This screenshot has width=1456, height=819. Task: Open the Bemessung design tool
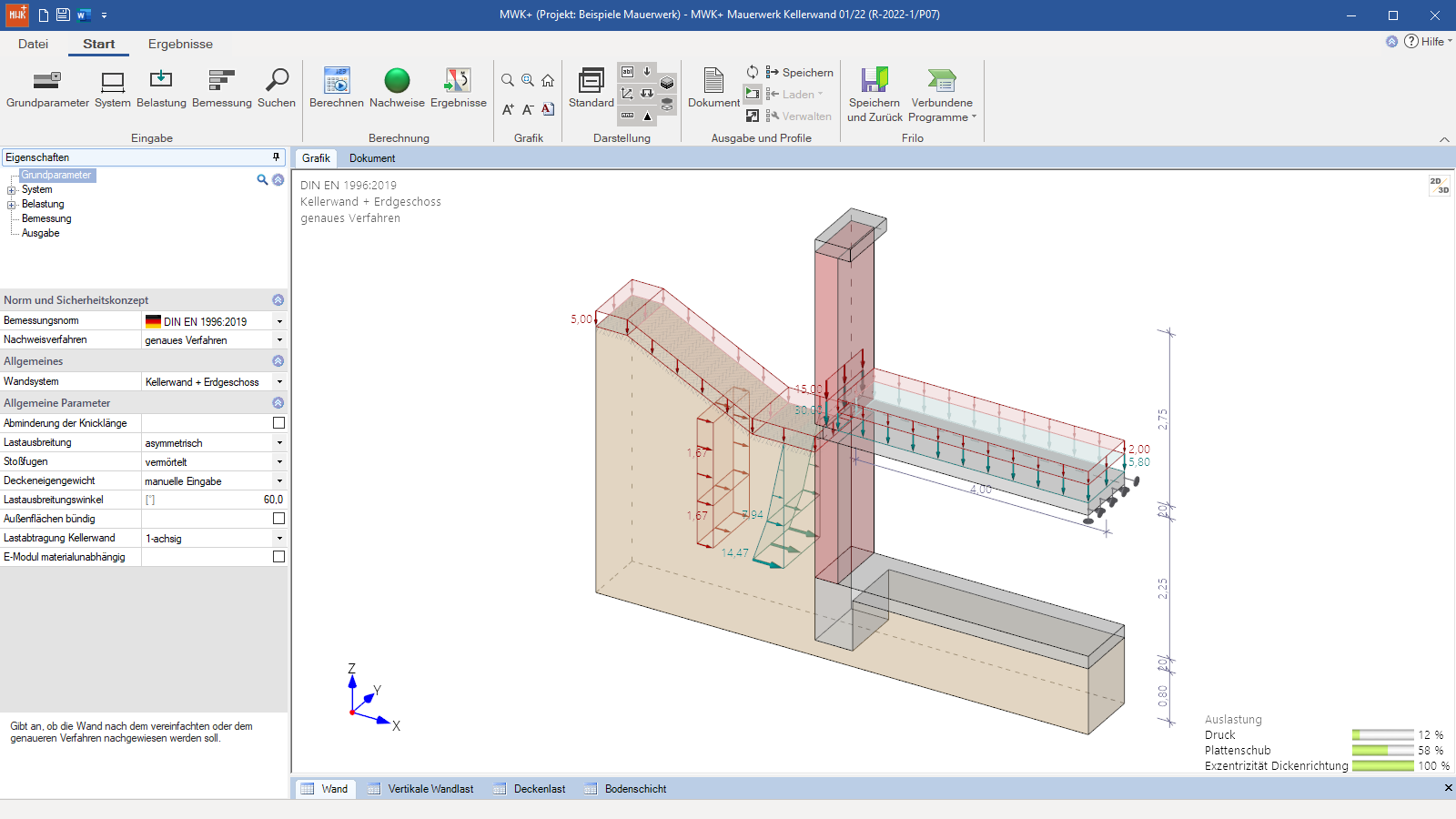point(222,89)
